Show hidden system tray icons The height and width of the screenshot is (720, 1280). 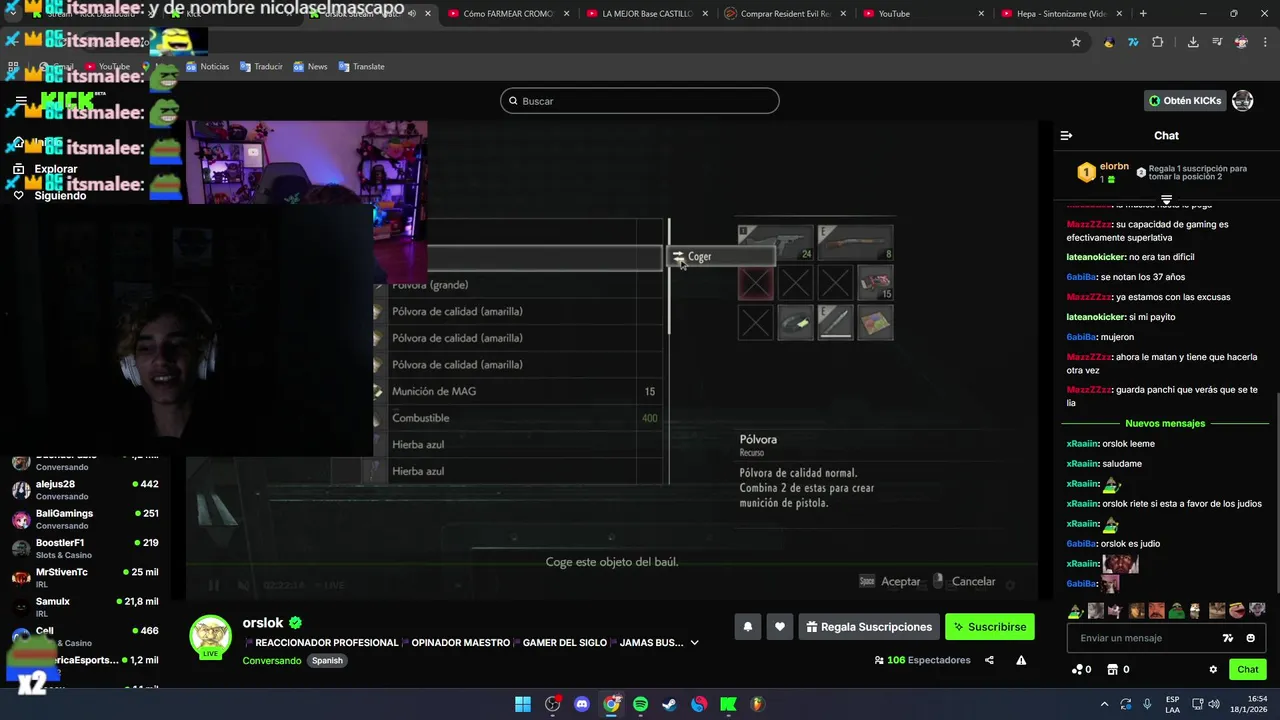[x=1103, y=704]
